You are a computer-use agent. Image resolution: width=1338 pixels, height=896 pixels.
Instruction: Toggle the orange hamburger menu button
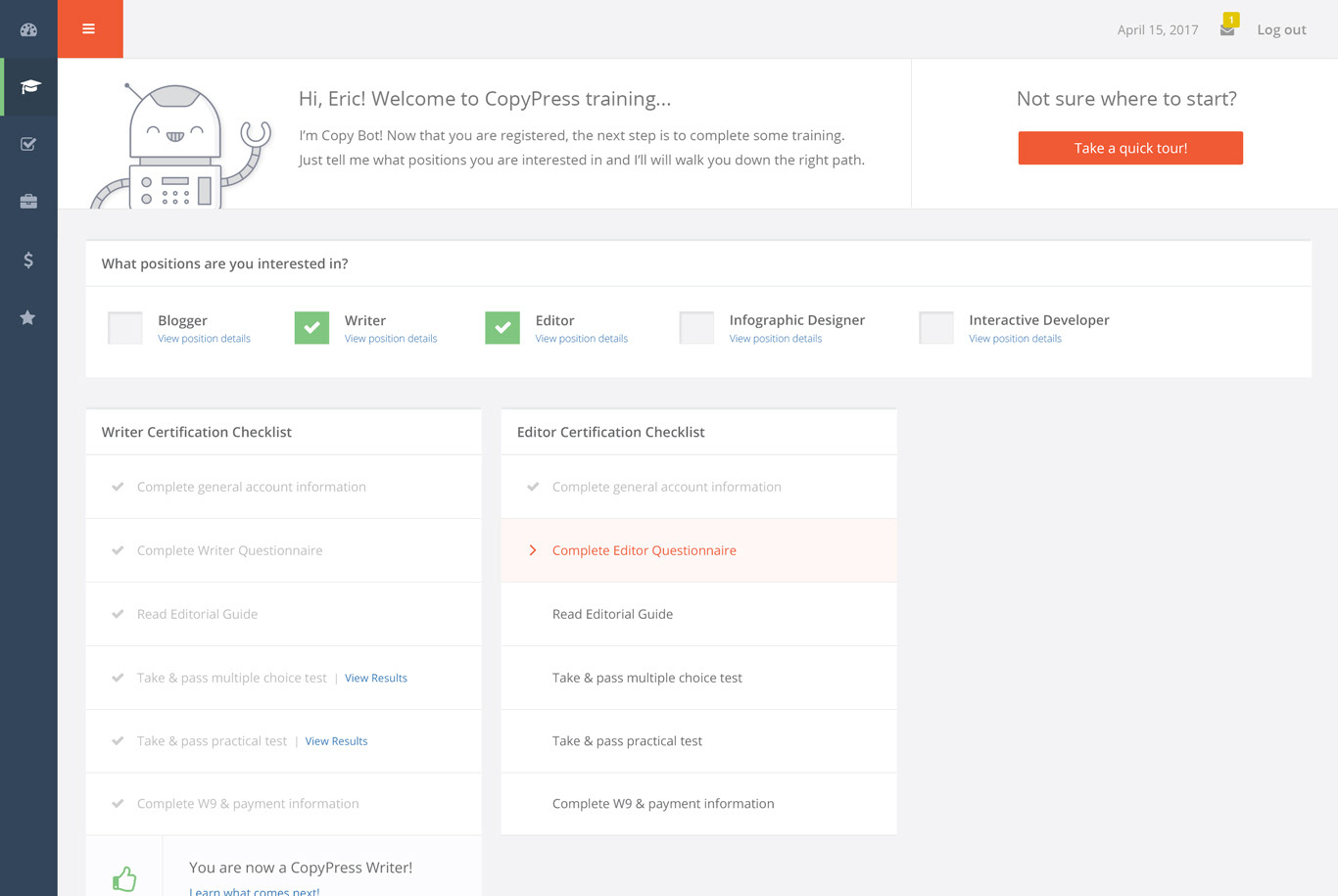click(90, 29)
